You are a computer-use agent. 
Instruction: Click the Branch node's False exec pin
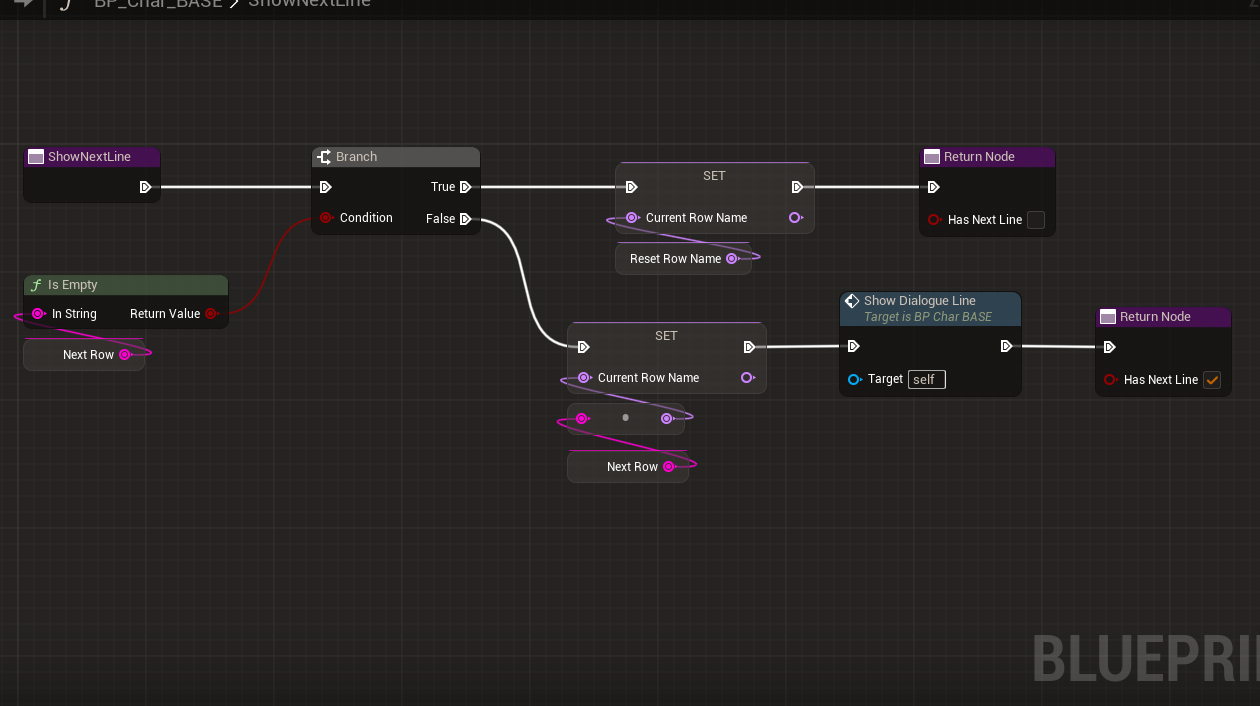point(465,219)
